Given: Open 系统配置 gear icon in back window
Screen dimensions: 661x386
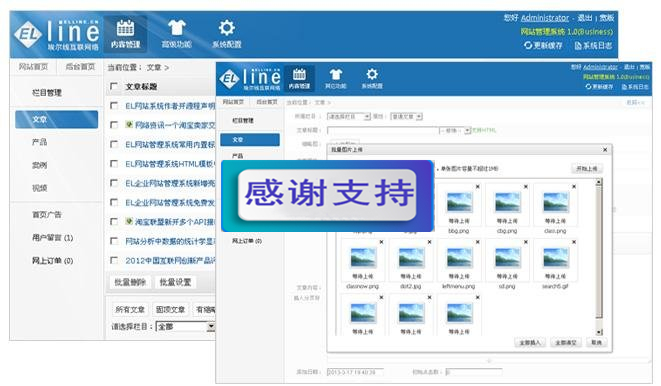Looking at the screenshot, I should point(226,28).
